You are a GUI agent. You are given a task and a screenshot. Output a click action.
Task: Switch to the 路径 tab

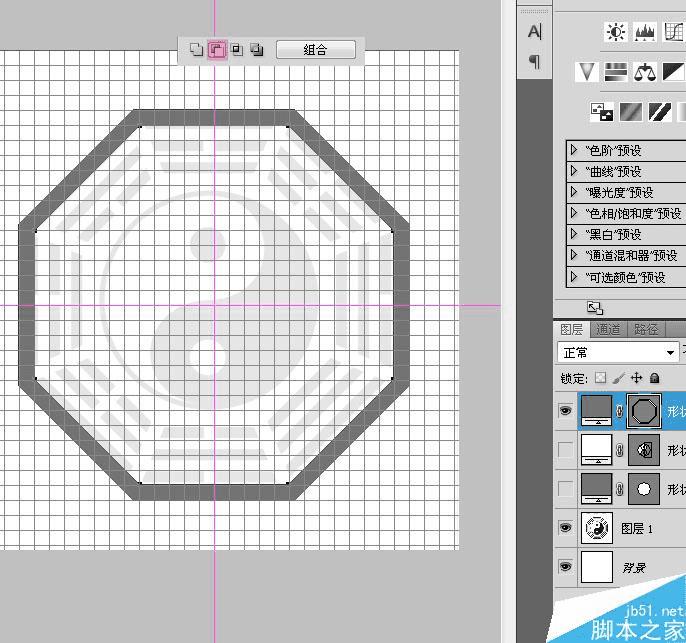pyautogui.click(x=646, y=329)
